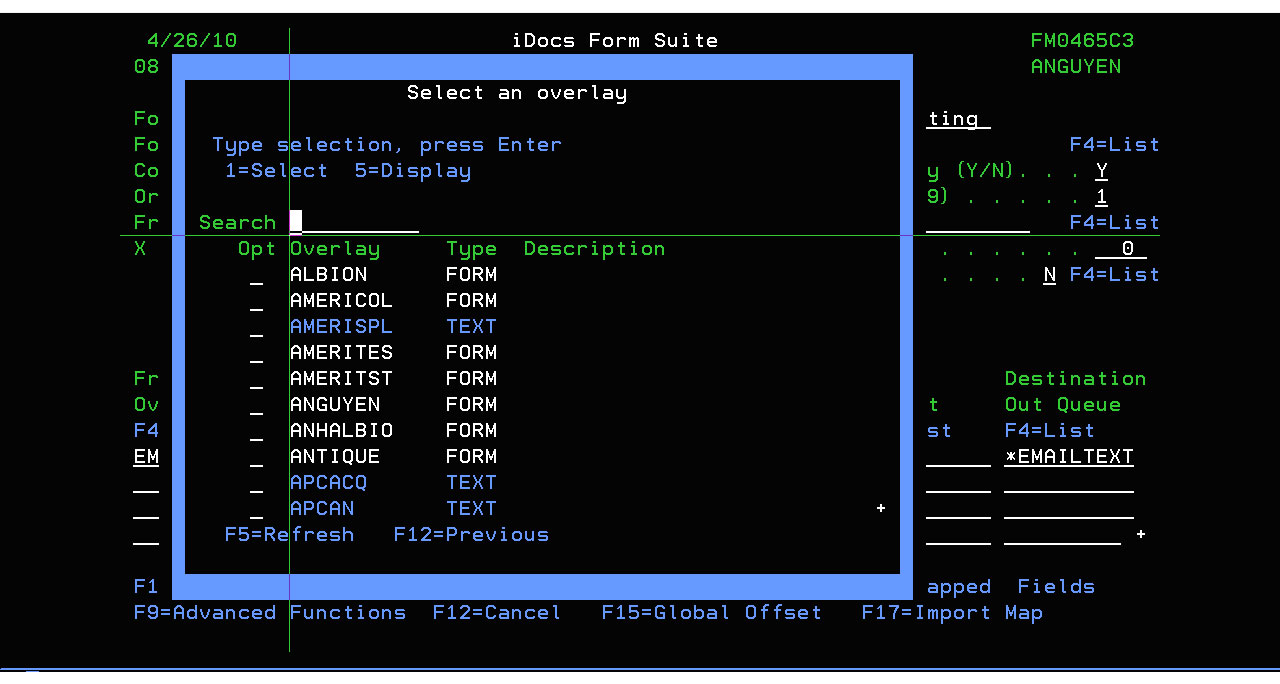
Task: Click Opt field beside AMERISPL overlay
Action: (x=257, y=328)
